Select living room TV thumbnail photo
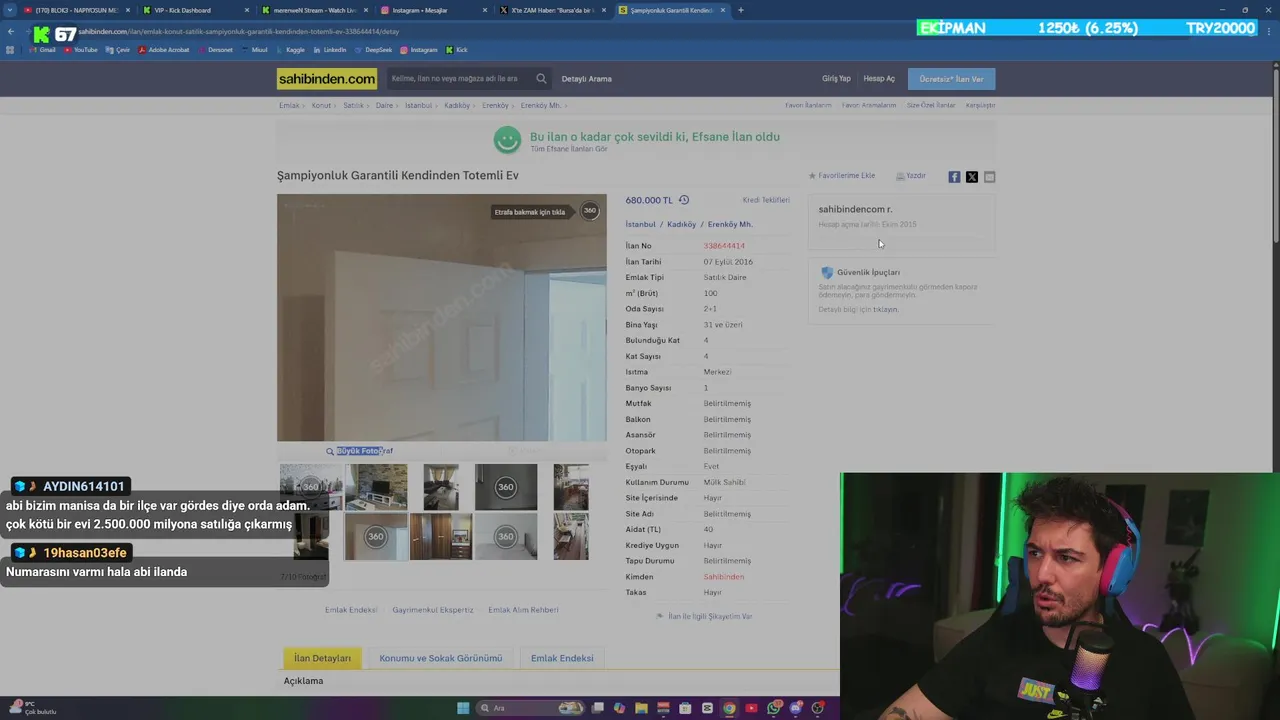This screenshot has height=720, width=1280. pos(376,487)
